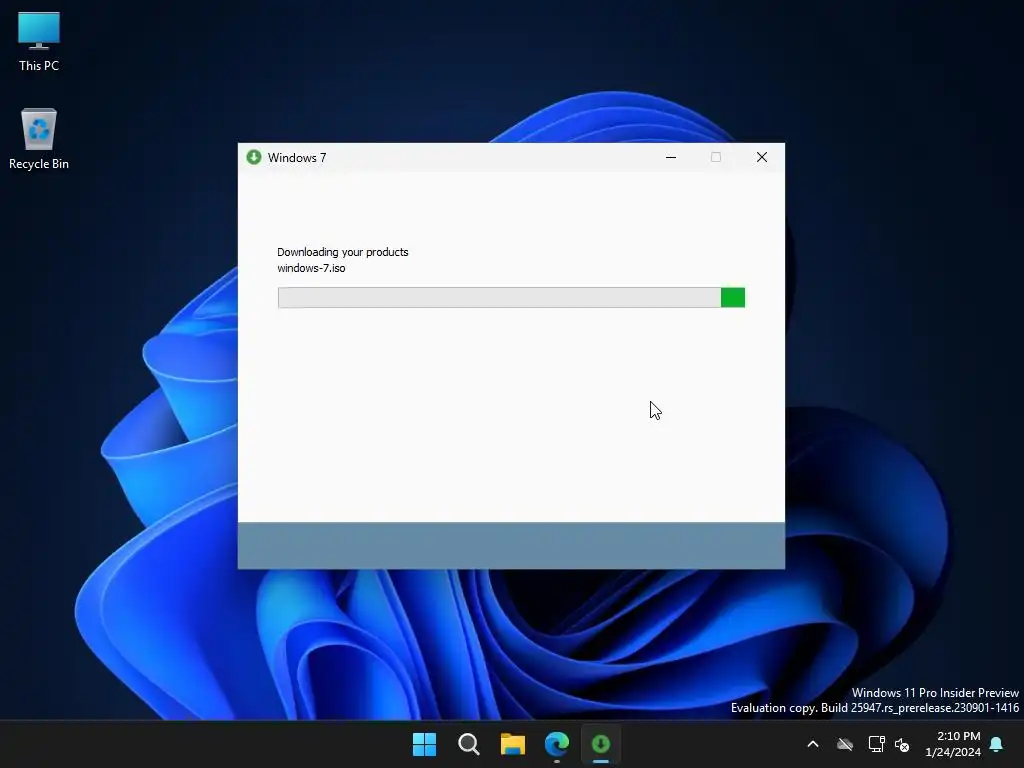1024x768 pixels.
Task: Click the 'Windows 7' window title
Action: pyautogui.click(x=296, y=158)
